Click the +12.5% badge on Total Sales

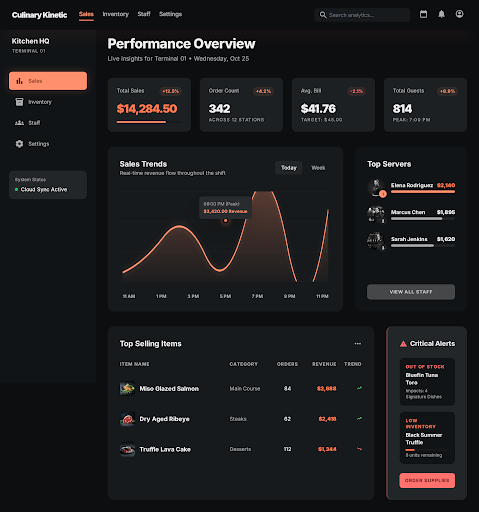click(x=171, y=91)
